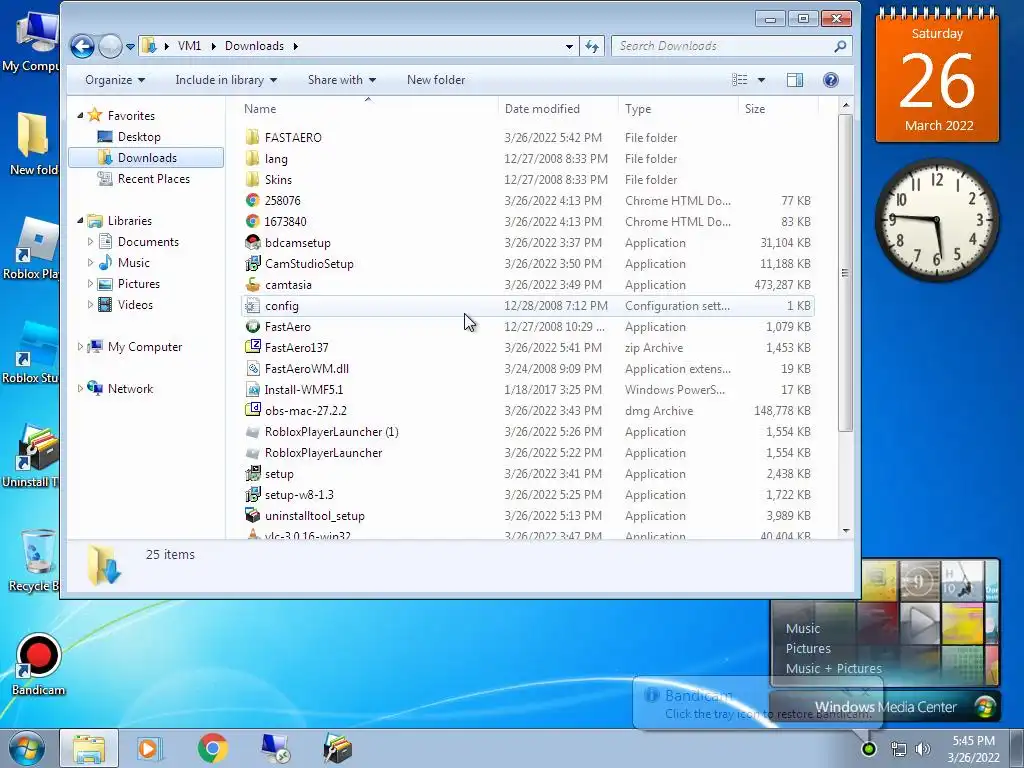Select Desktop under Favorites
The width and height of the screenshot is (1024, 768).
138,136
